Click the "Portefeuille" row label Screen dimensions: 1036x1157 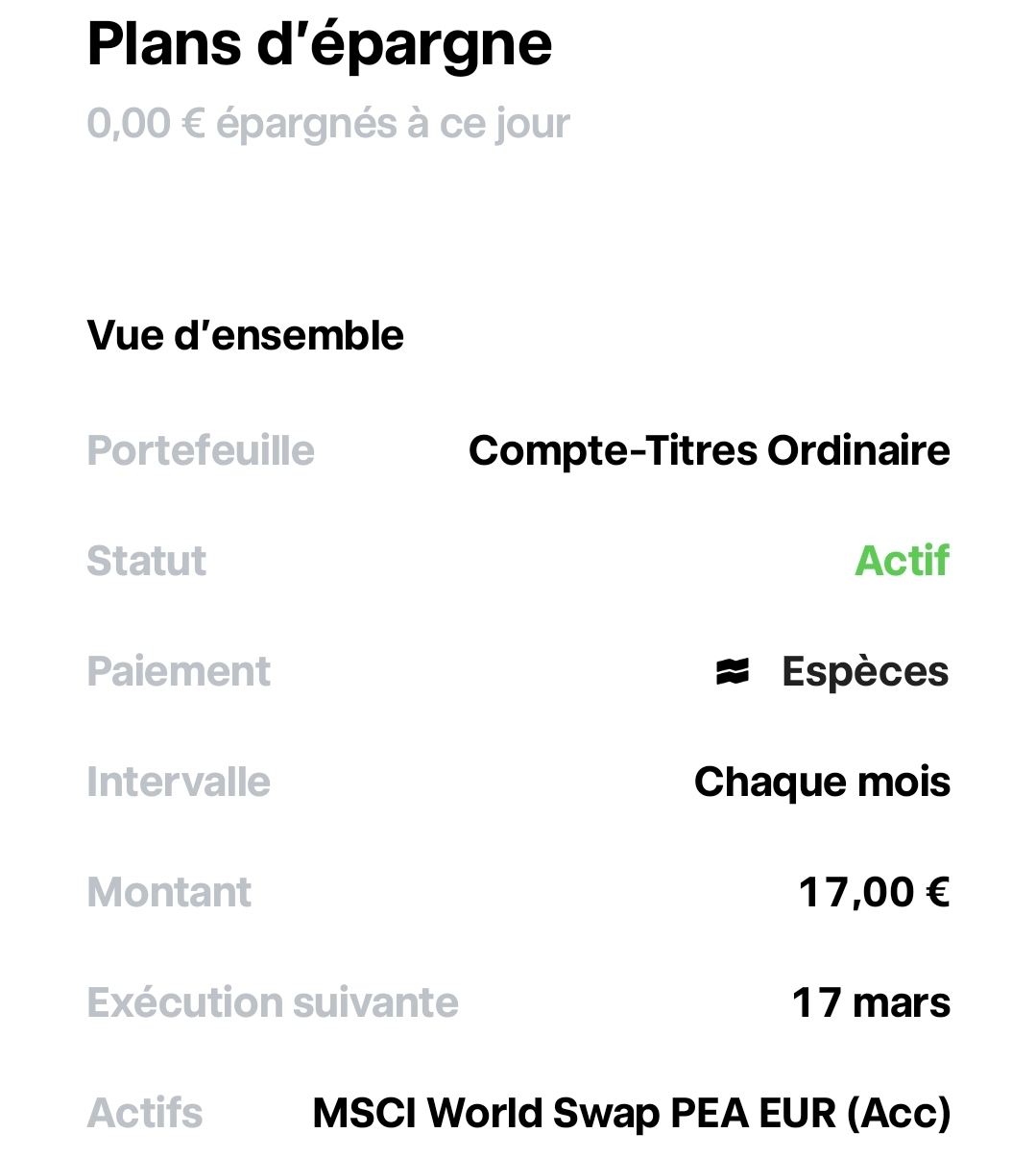201,450
